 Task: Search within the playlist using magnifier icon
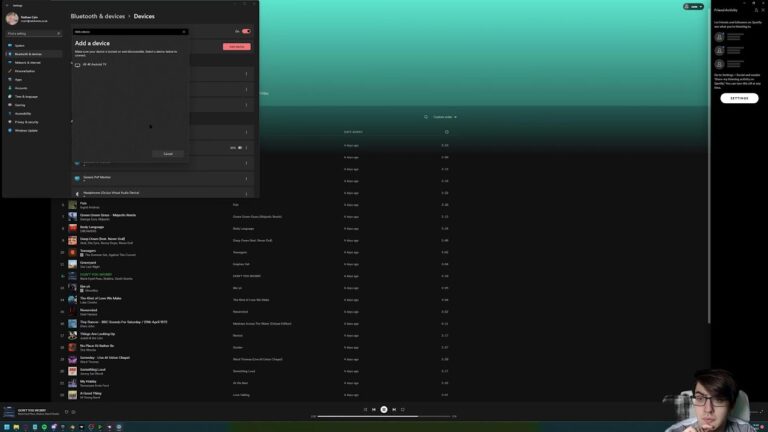[x=426, y=117]
